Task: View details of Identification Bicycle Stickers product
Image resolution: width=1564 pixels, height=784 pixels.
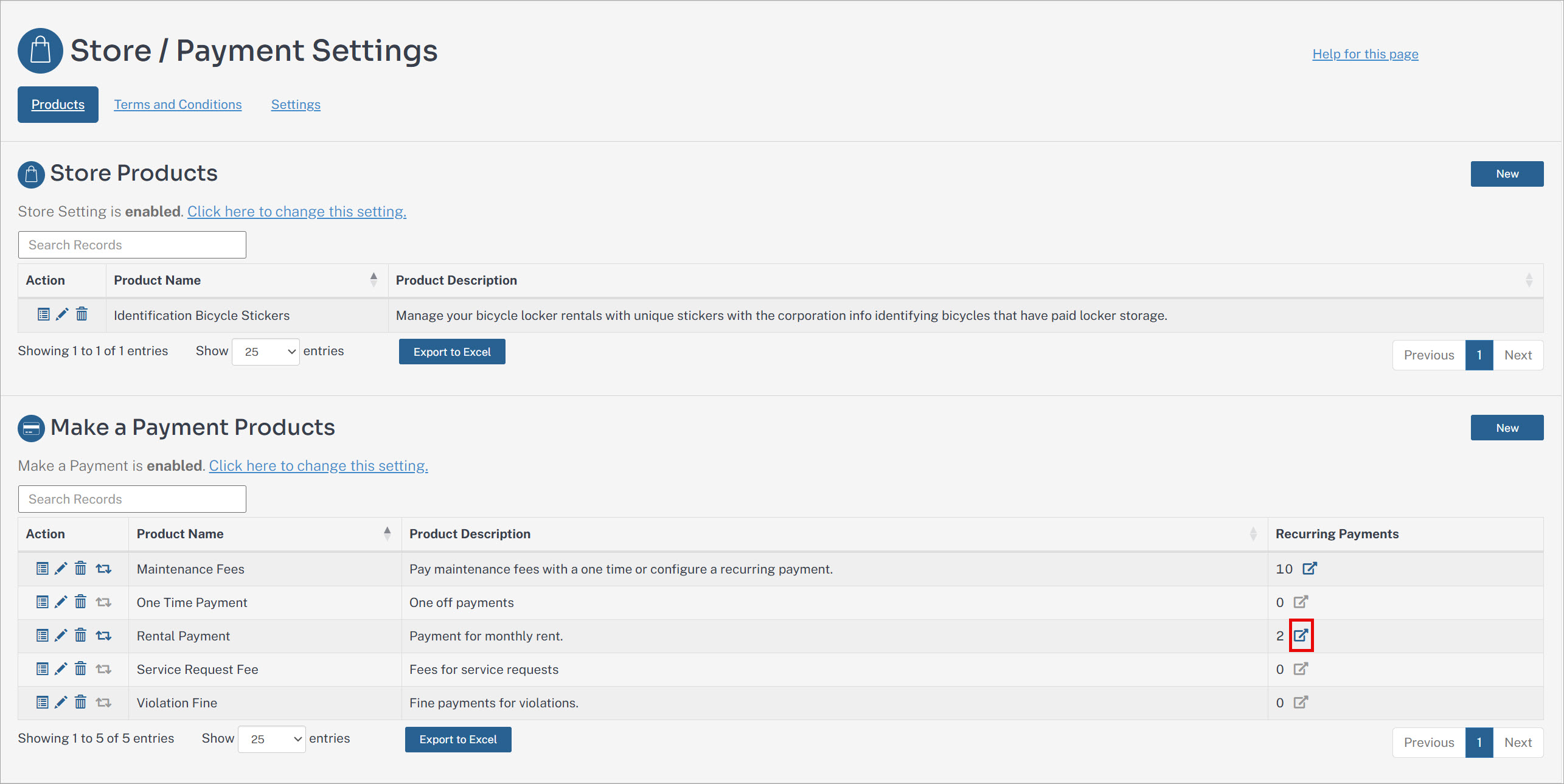Action: (43, 314)
